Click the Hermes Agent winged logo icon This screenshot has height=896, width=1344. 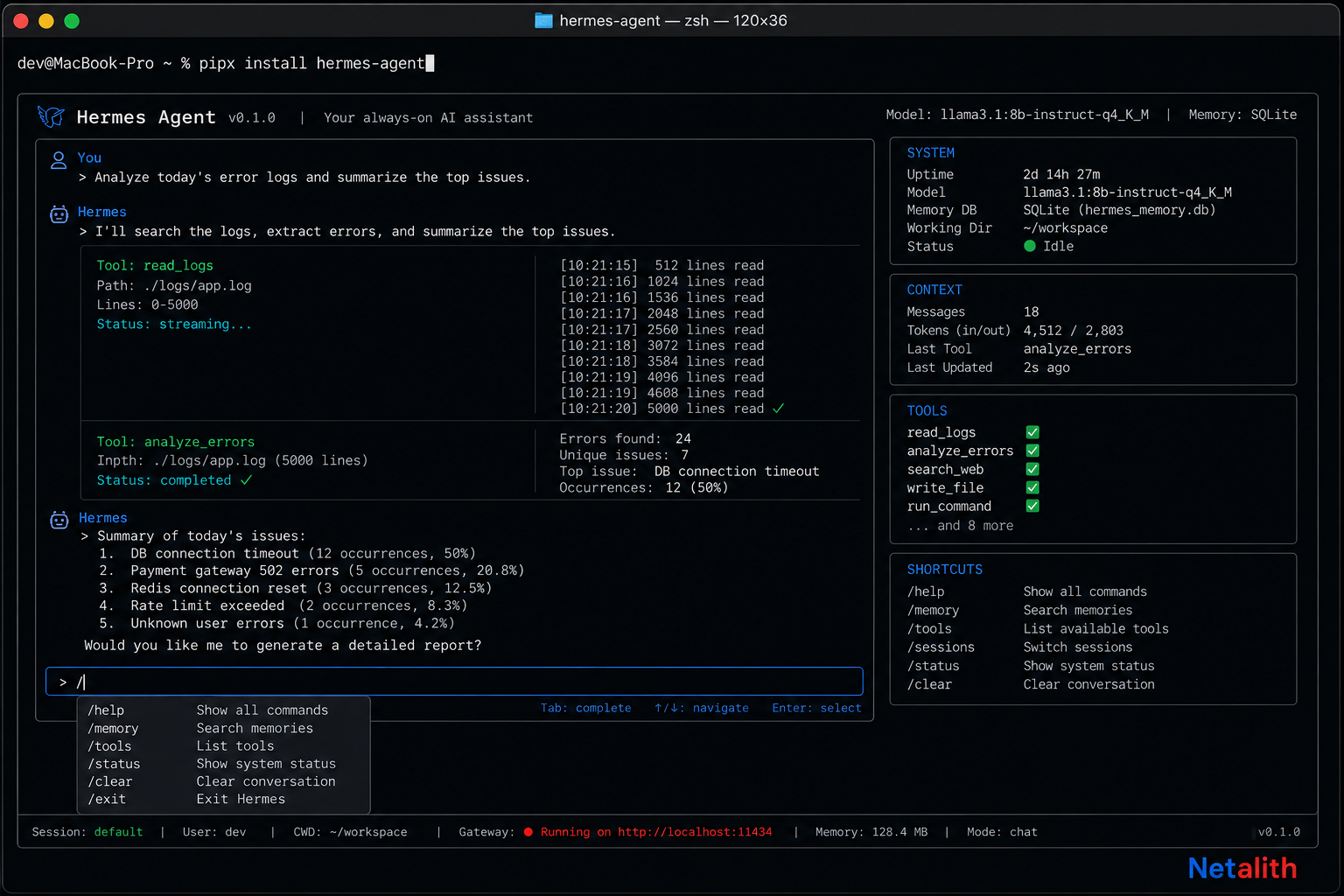click(51, 116)
